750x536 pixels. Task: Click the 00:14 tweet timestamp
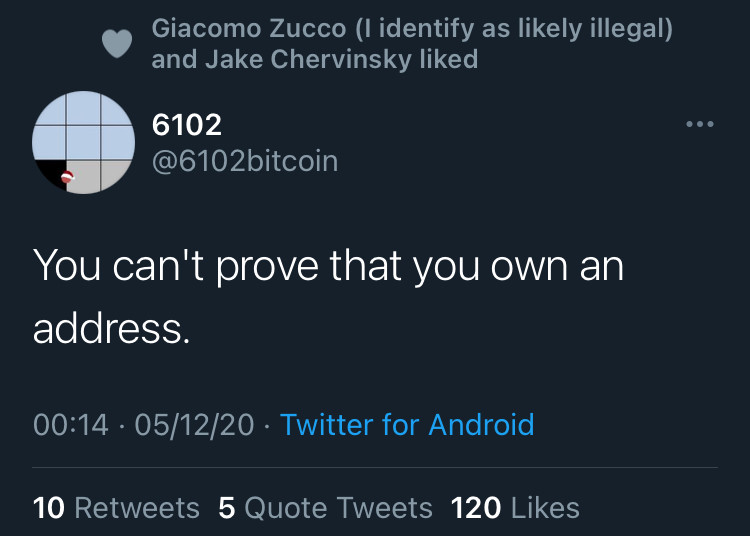(71, 425)
